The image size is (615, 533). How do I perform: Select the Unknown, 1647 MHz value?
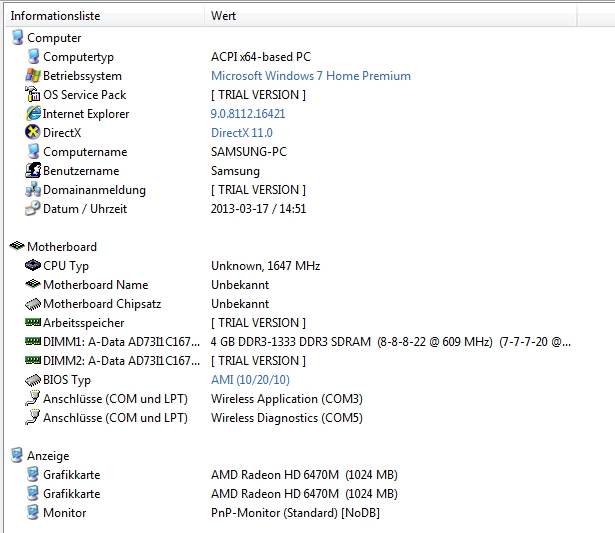coord(266,266)
